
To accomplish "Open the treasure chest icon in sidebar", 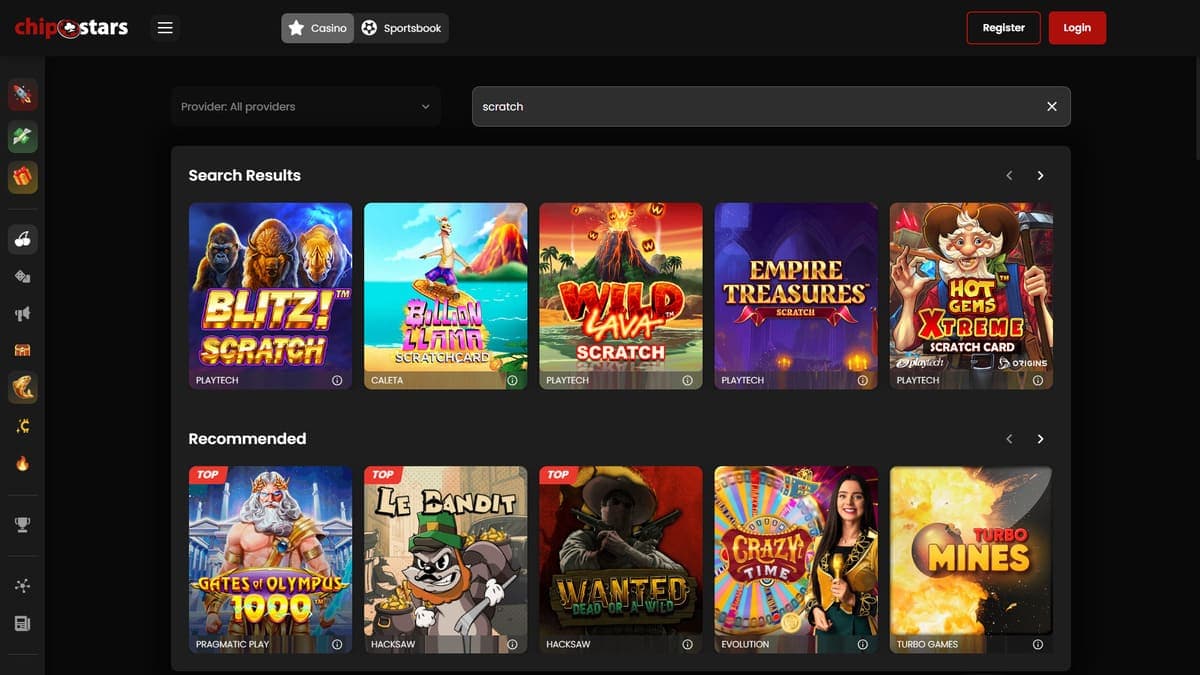I will 22,350.
